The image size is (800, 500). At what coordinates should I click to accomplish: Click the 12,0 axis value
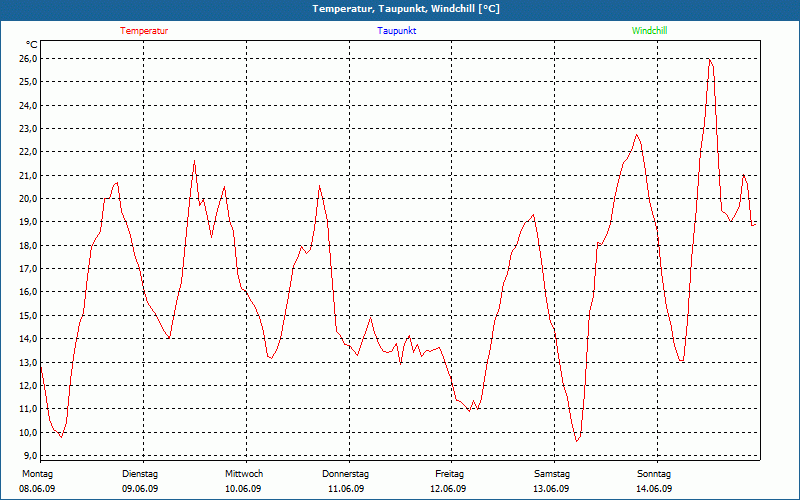pyautogui.click(x=28, y=386)
